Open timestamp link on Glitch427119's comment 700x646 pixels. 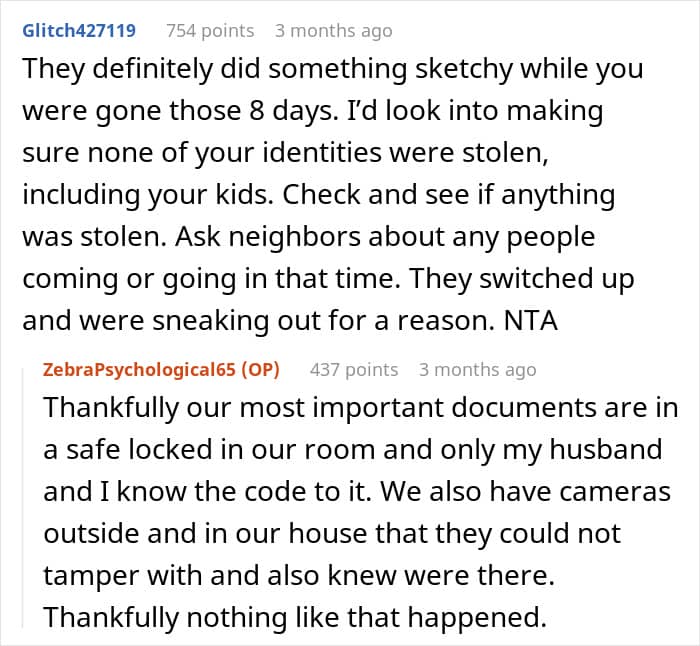333,31
